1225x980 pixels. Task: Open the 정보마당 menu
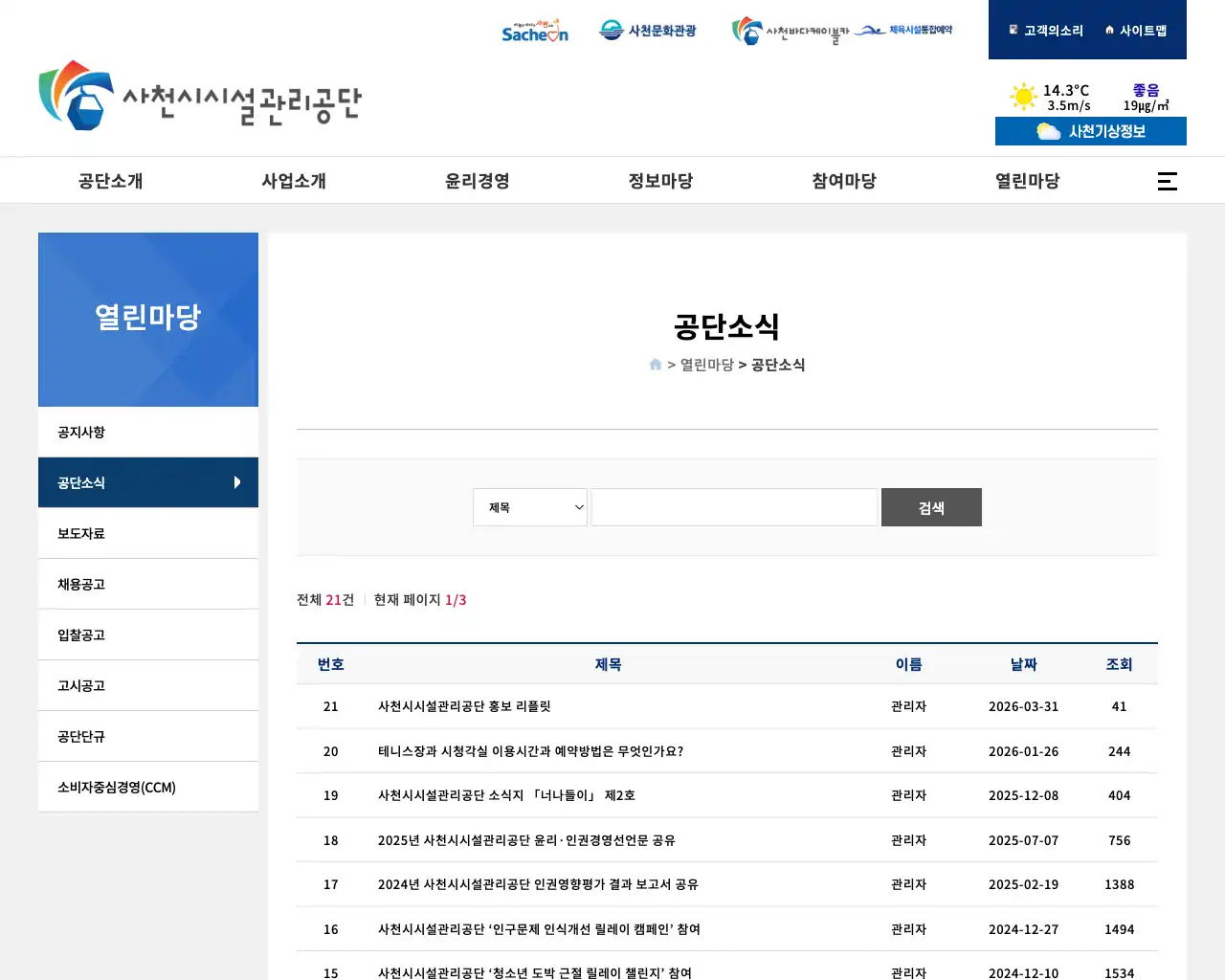[661, 181]
